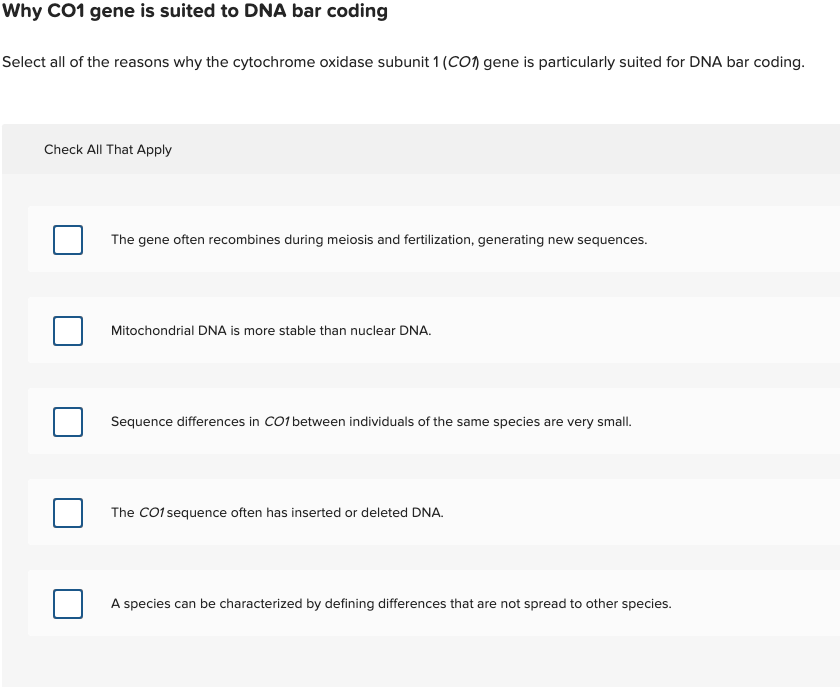Click the italicized CO1 text in instructions
This screenshot has height=687, width=840.
coord(462,61)
